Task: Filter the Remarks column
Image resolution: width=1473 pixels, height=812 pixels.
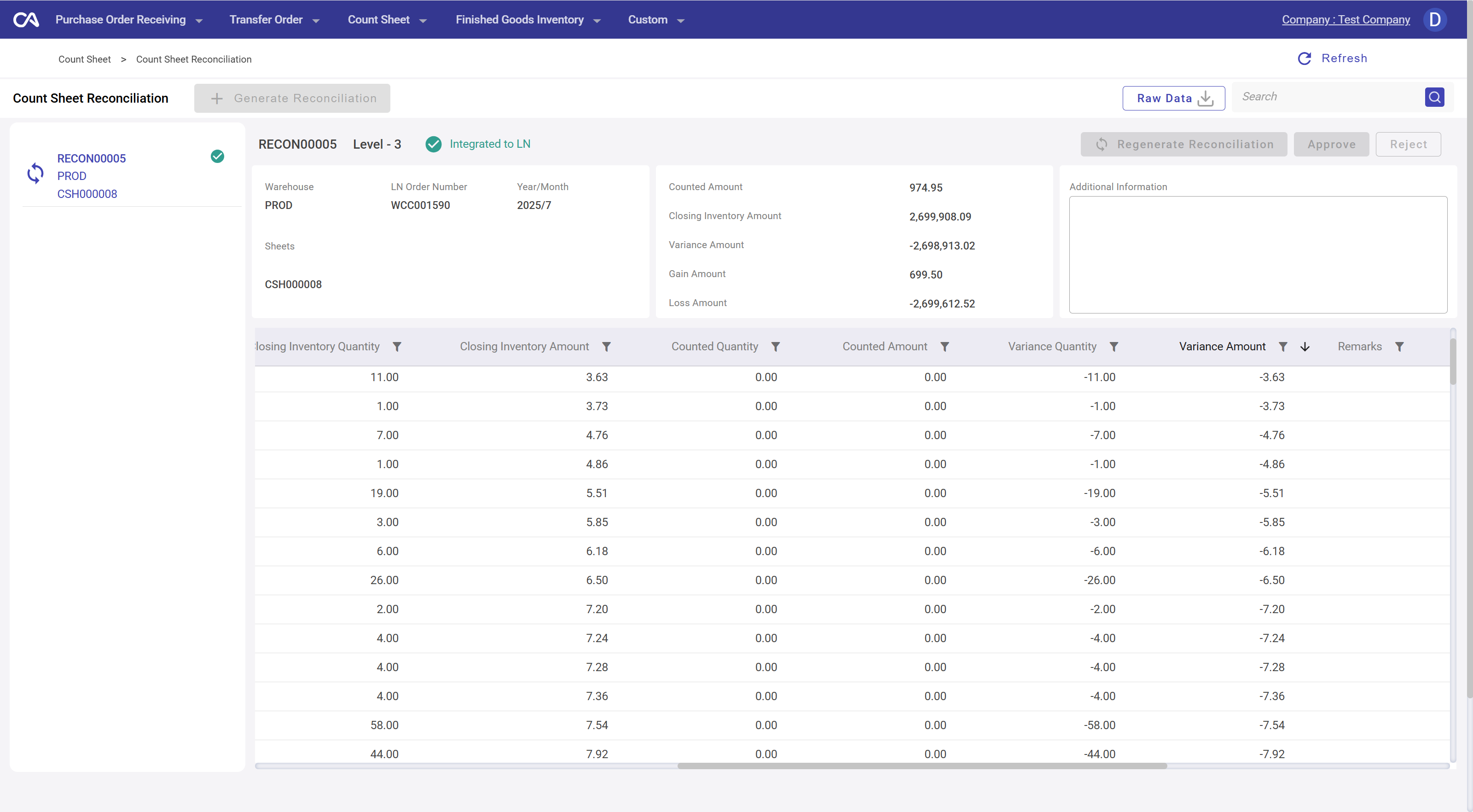Action: pyautogui.click(x=1399, y=347)
